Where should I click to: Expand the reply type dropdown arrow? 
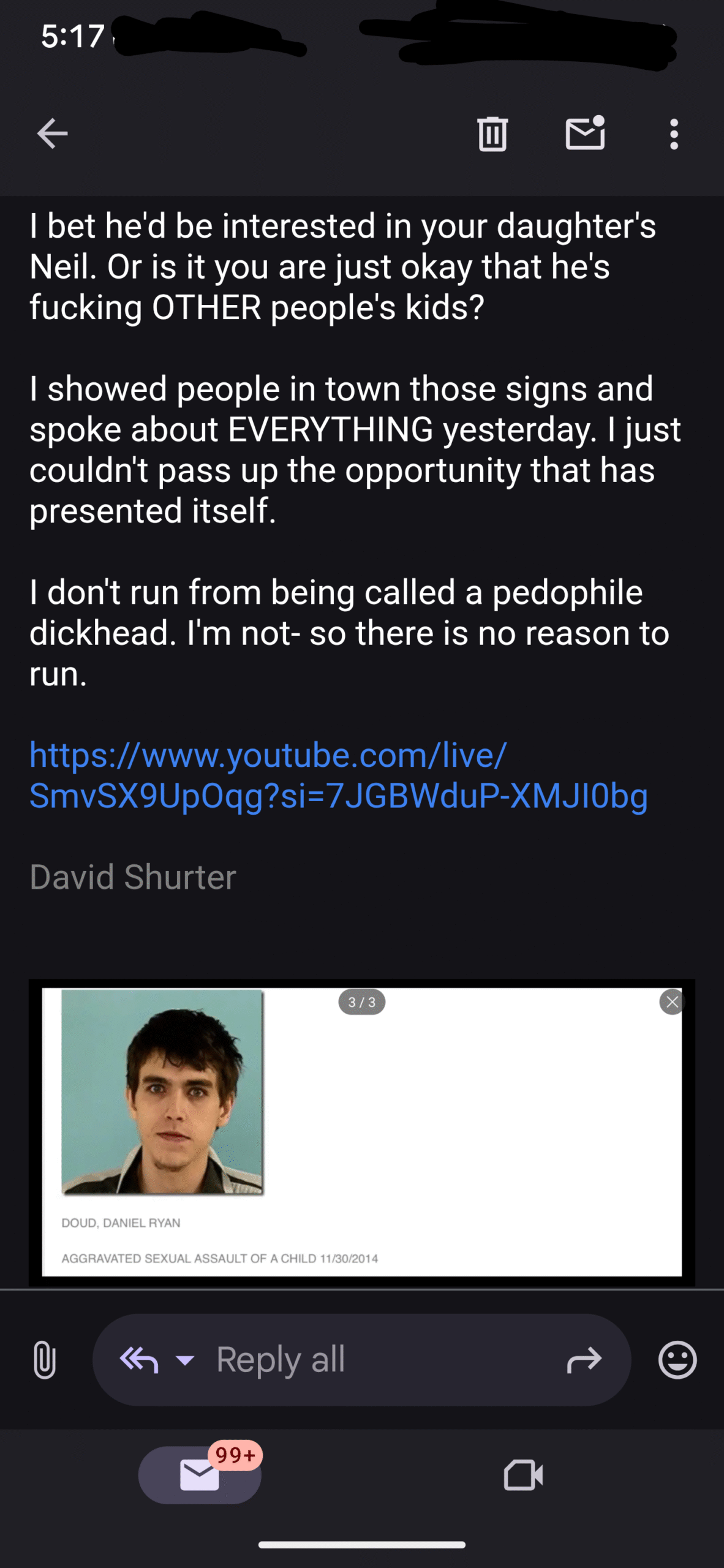click(x=185, y=1360)
